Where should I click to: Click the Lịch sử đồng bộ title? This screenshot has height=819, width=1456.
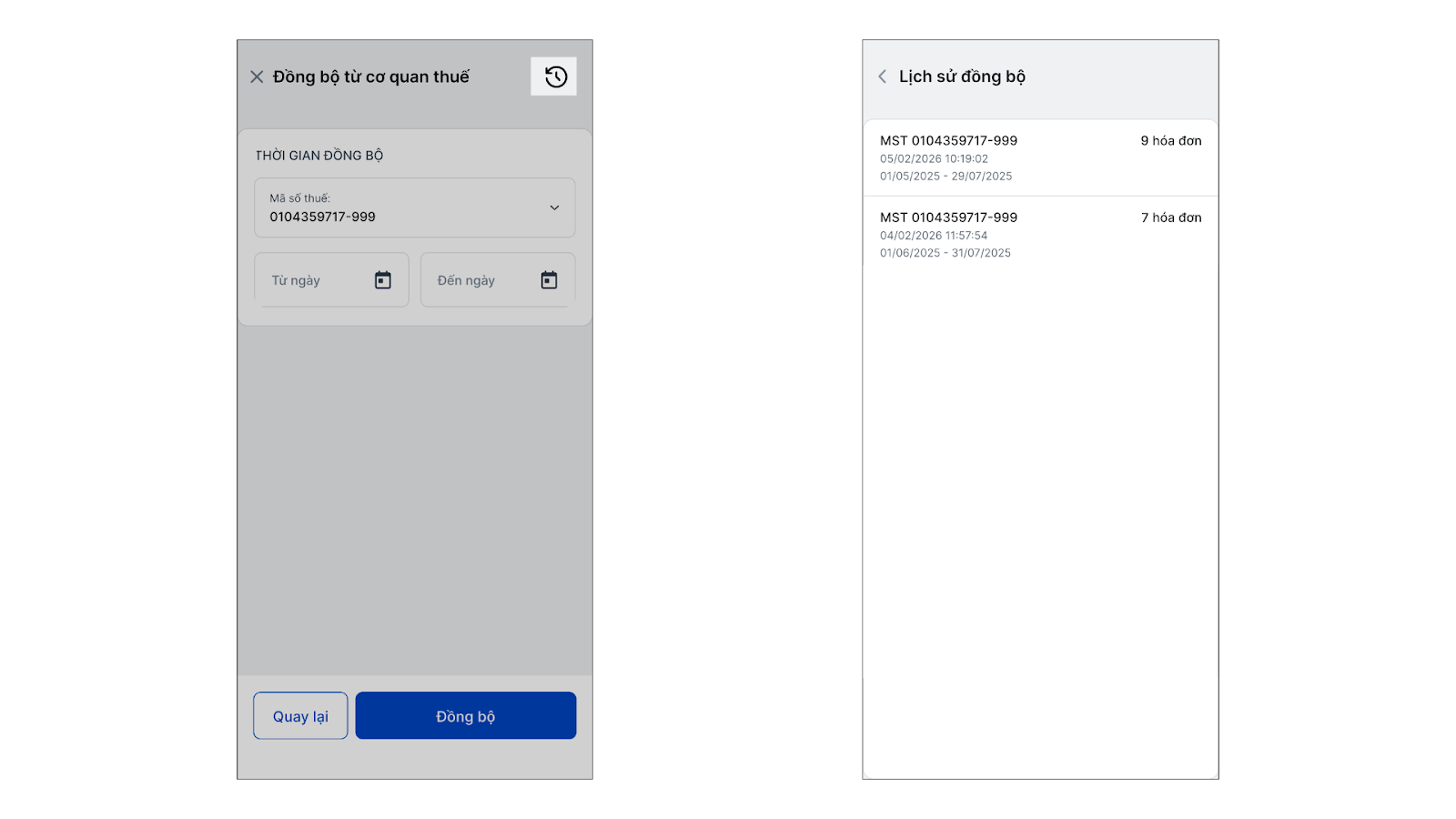pos(962,77)
